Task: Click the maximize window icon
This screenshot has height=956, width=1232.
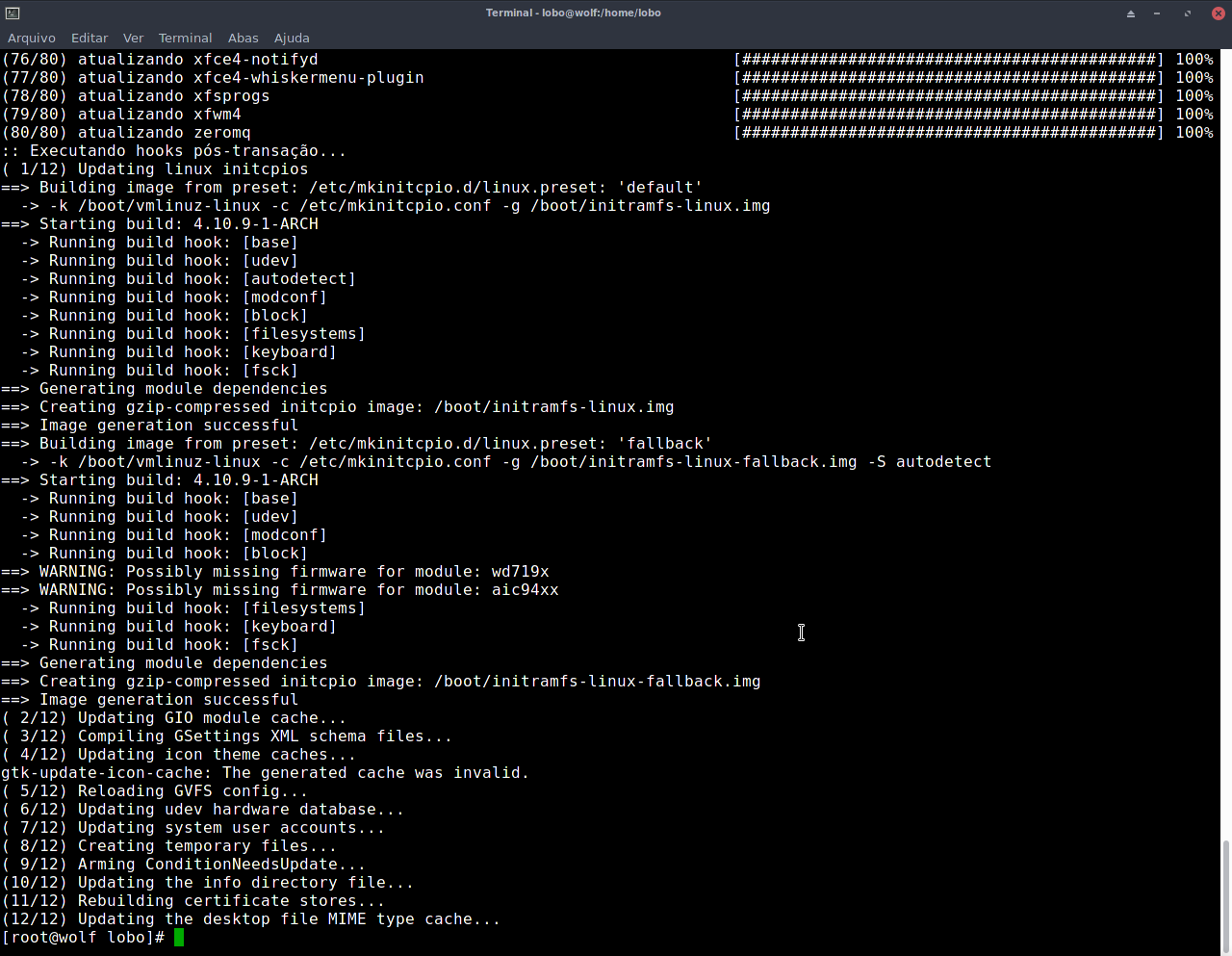Action: coord(1187,13)
